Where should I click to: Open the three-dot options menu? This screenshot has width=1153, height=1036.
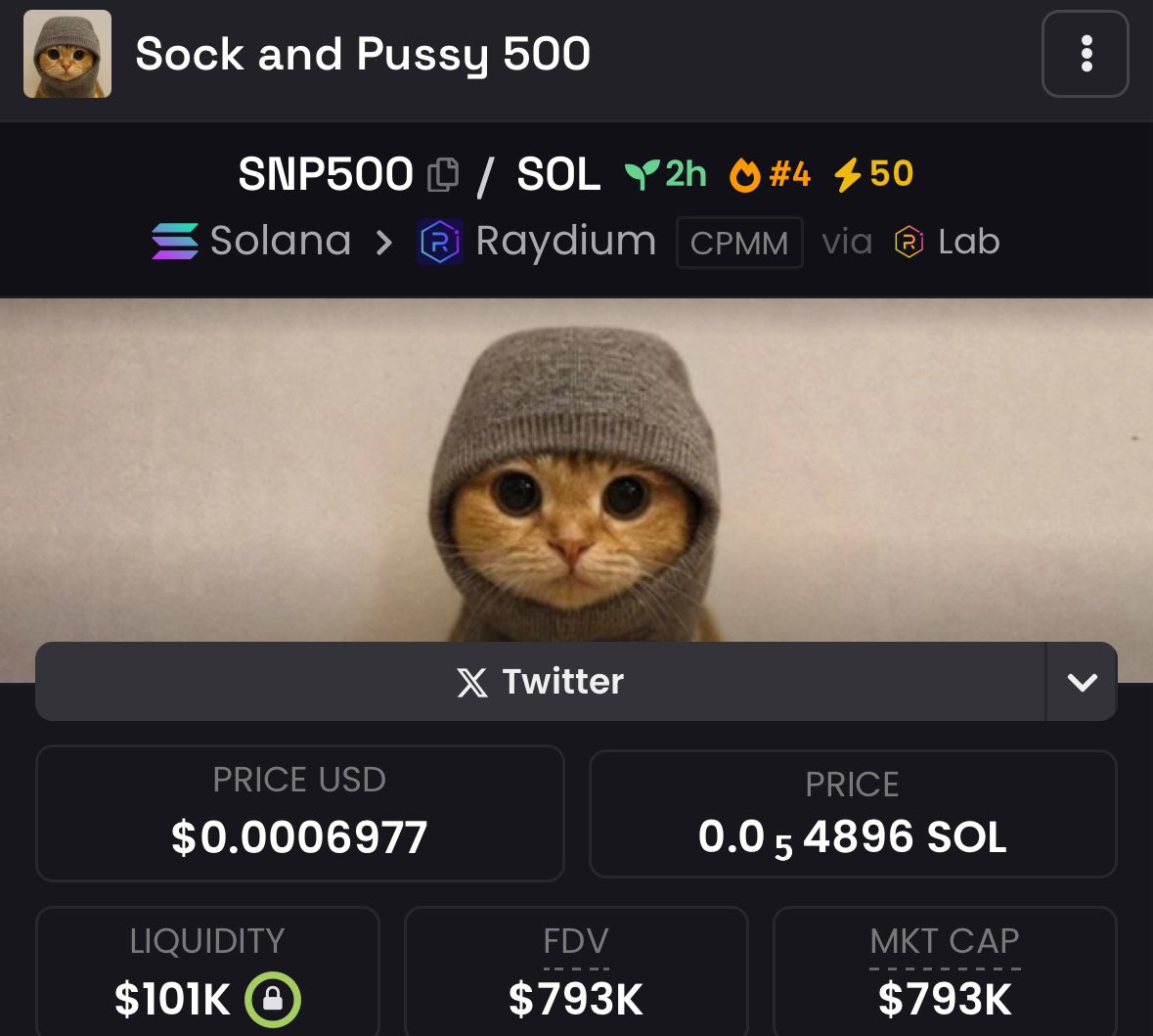click(1086, 54)
